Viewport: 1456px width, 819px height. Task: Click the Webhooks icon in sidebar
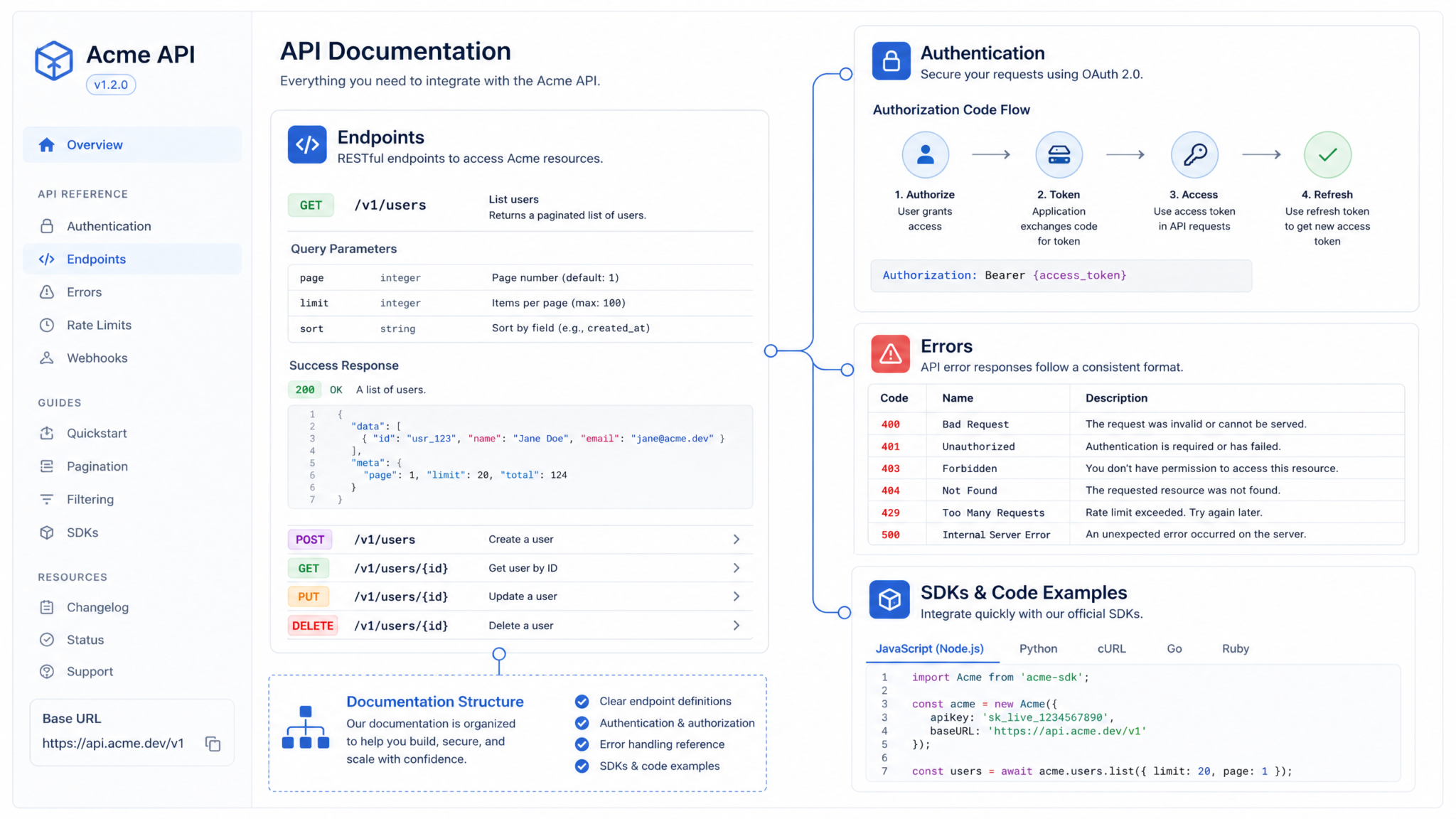(x=47, y=358)
